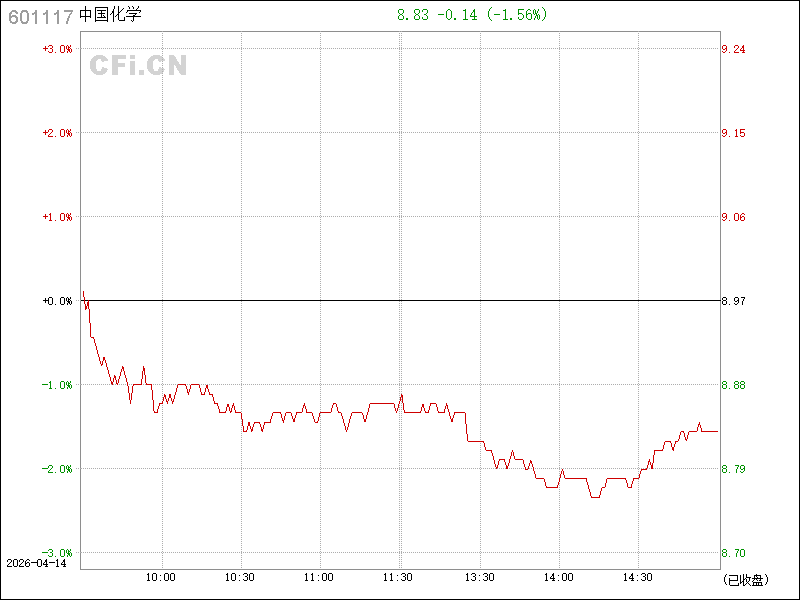Select the stock name 中国化学

pos(110,15)
